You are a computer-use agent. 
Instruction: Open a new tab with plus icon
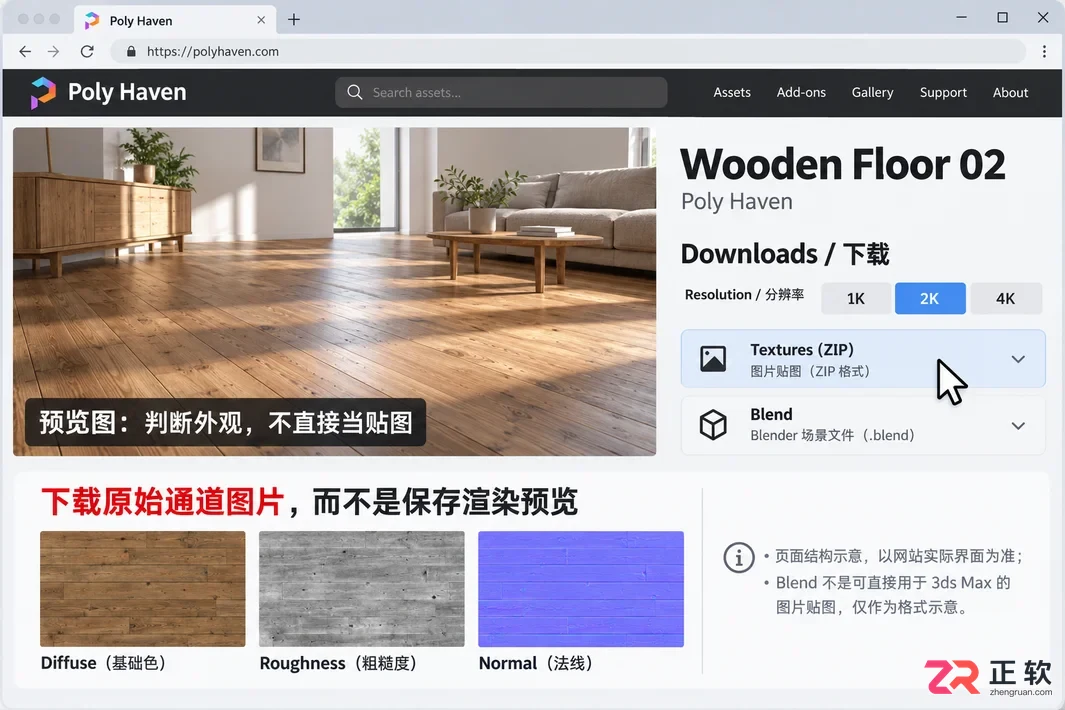click(293, 20)
